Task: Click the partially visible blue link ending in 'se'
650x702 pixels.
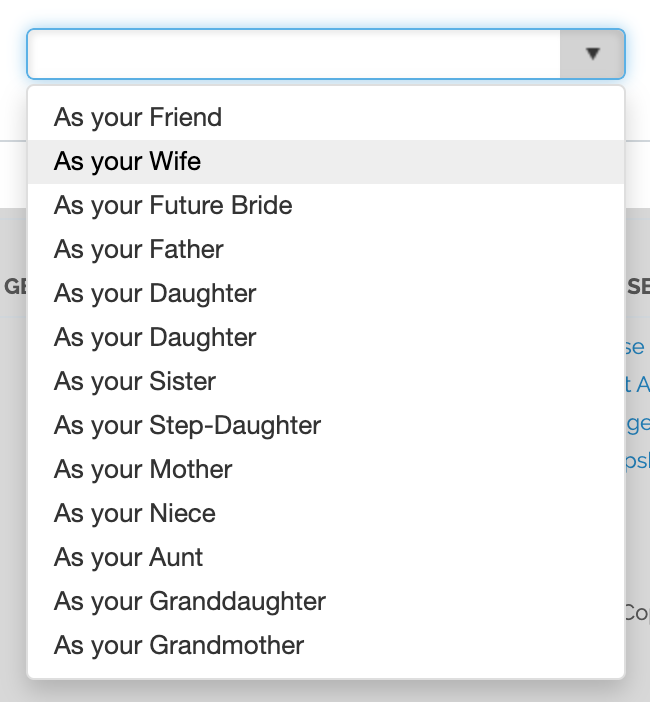Action: [x=636, y=348]
